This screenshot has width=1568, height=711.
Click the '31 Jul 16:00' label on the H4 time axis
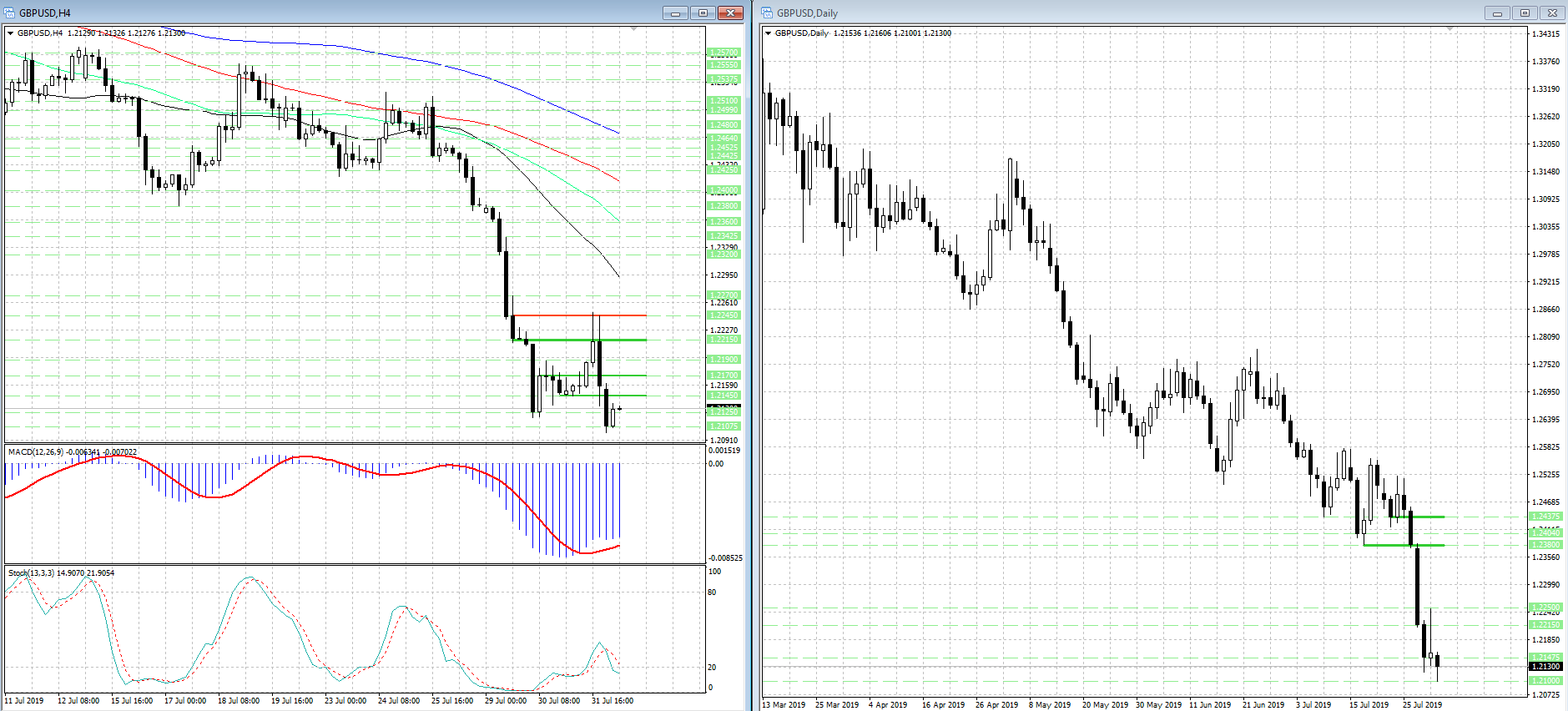613,701
